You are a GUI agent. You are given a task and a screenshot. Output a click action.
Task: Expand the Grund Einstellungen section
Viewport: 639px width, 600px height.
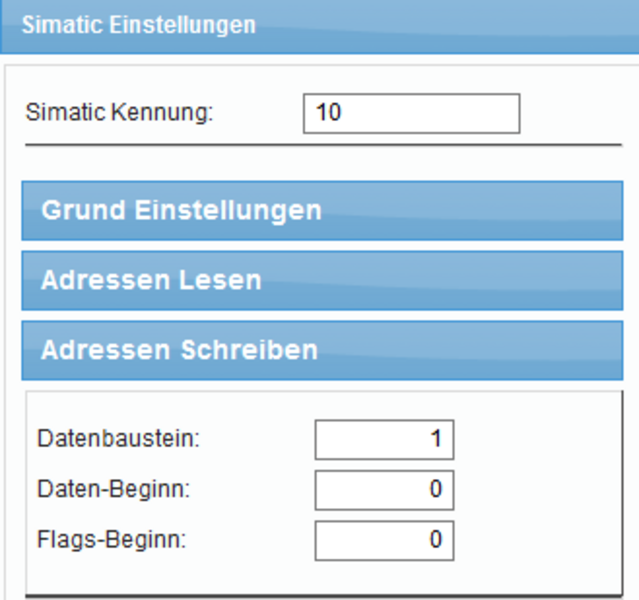coord(321,211)
